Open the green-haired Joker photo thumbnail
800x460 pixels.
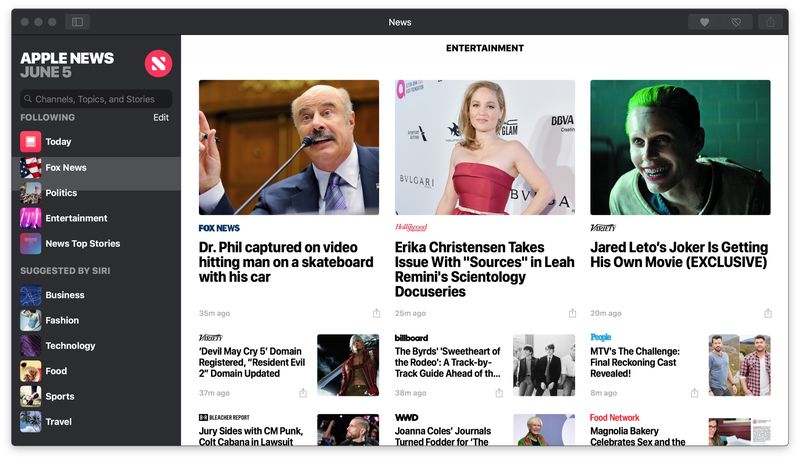[680, 147]
